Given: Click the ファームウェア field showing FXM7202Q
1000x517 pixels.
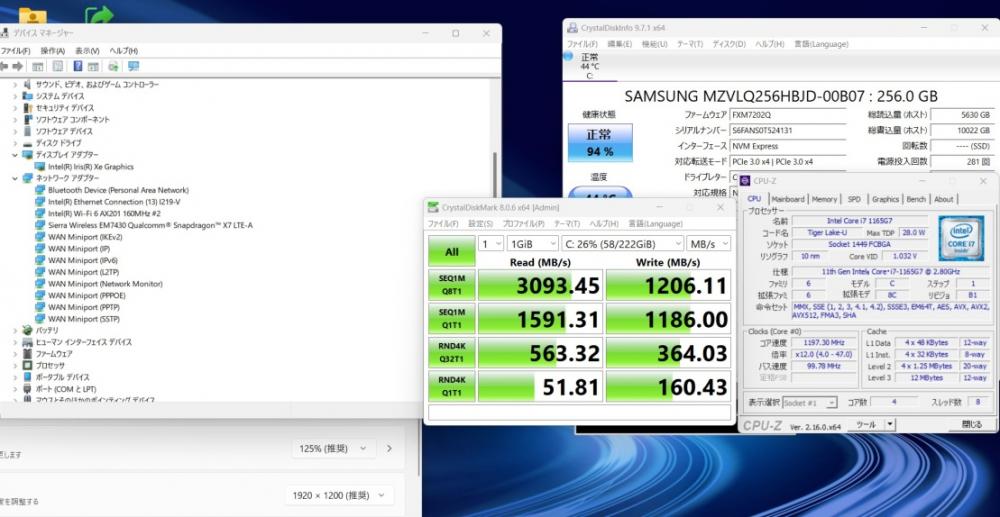Looking at the screenshot, I should pyautogui.click(x=788, y=115).
